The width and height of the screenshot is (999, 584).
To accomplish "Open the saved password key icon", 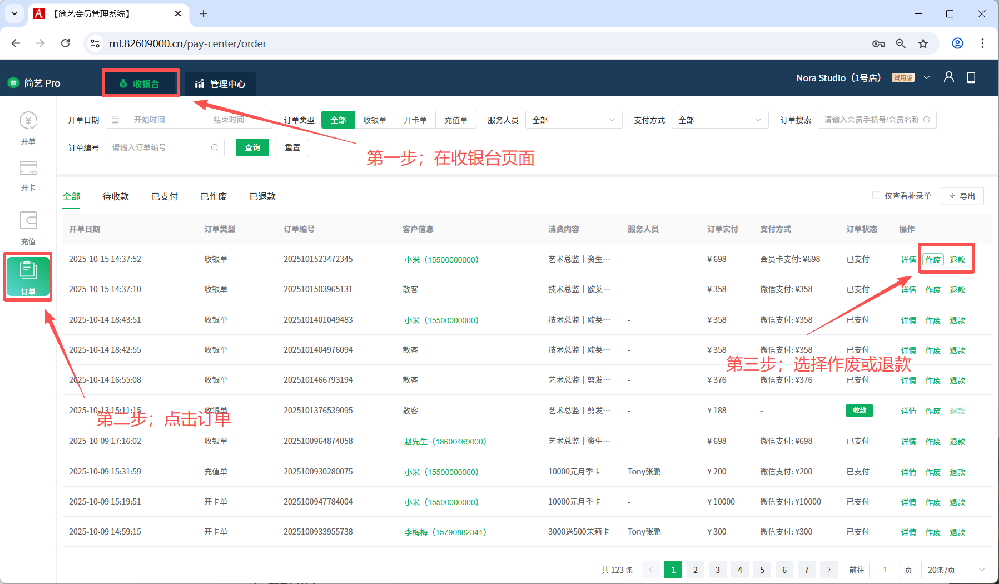I will (878, 43).
